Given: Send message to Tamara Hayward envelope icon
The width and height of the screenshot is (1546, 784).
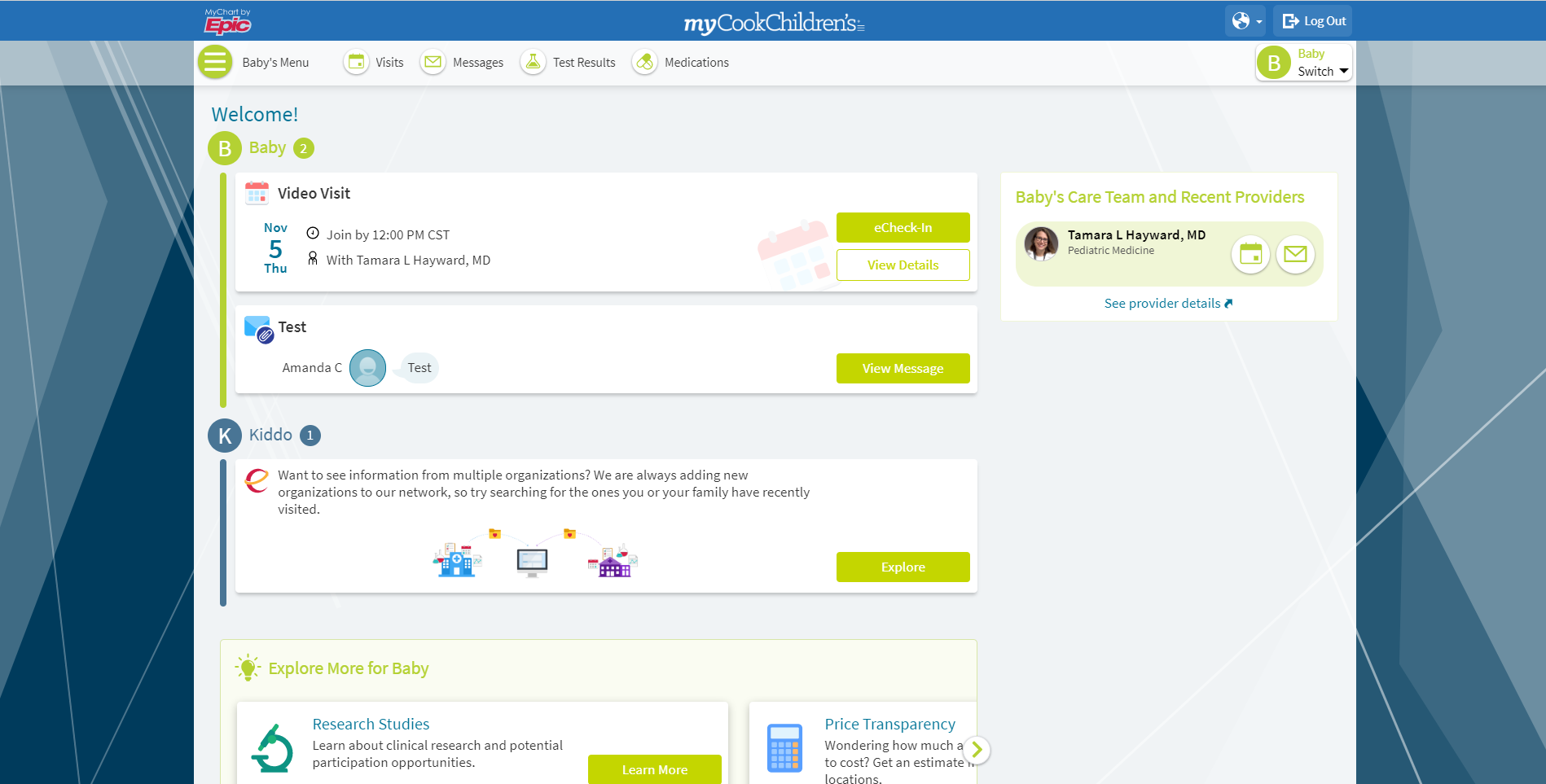Looking at the screenshot, I should point(1295,255).
